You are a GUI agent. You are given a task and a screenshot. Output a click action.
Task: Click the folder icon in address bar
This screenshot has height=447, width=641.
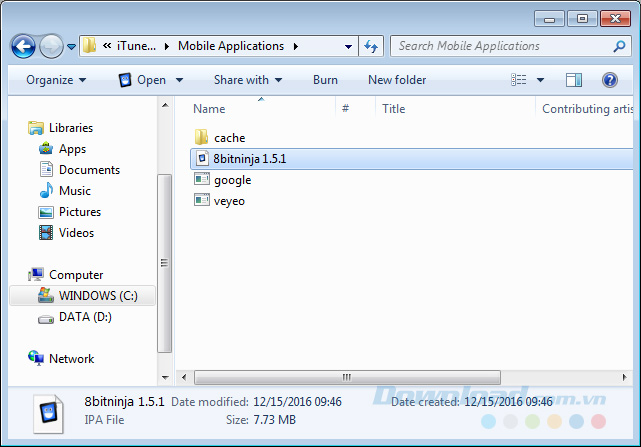(89, 46)
